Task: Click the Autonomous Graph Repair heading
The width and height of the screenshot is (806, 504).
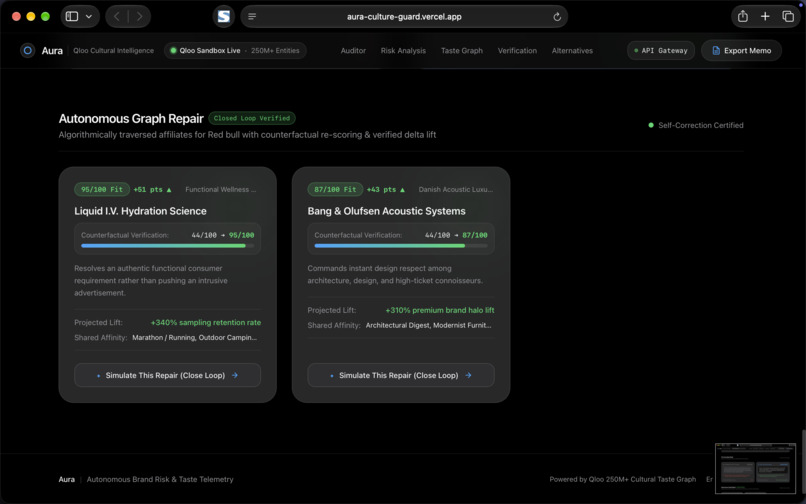Action: (x=131, y=118)
